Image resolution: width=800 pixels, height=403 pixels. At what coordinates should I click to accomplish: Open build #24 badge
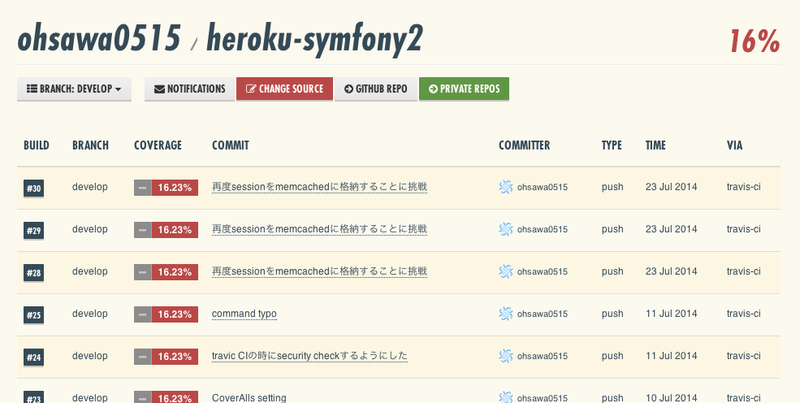pyautogui.click(x=34, y=357)
